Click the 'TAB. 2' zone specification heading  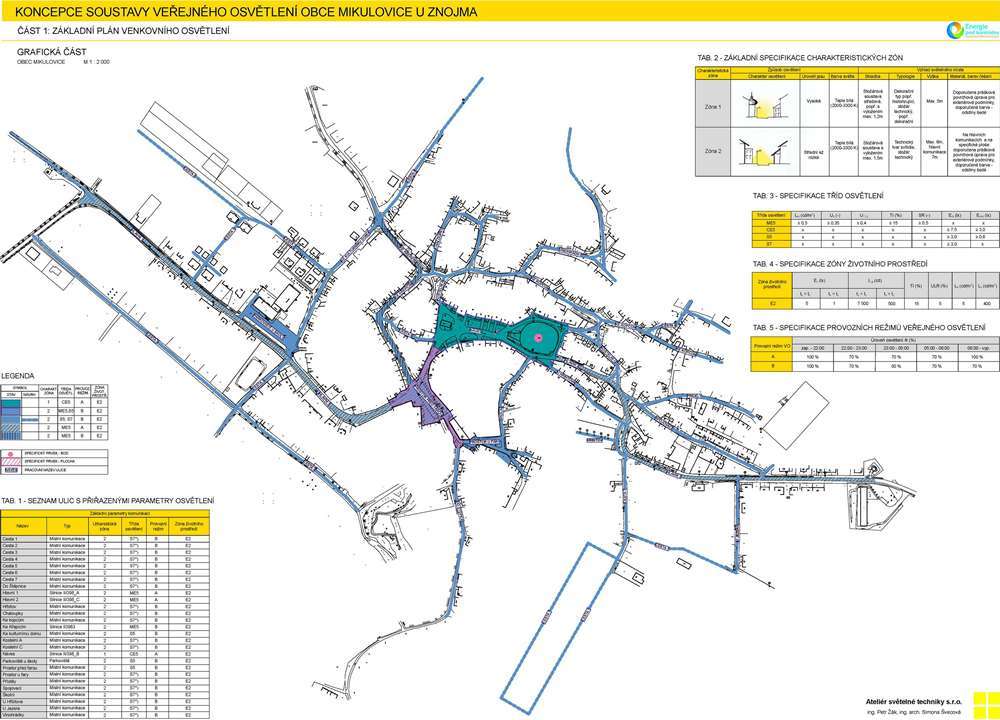point(793,59)
